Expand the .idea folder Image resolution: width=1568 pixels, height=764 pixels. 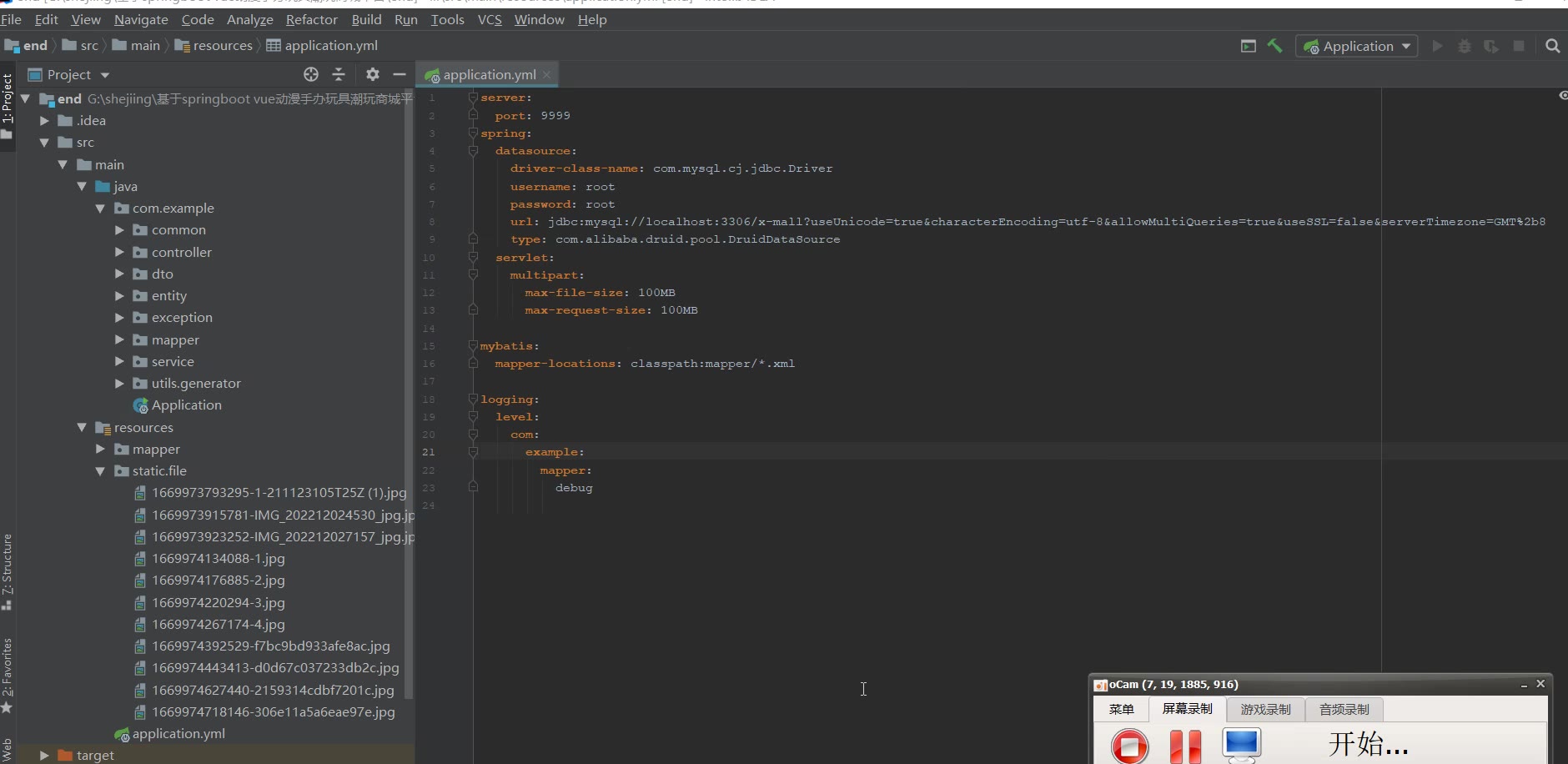coord(44,121)
